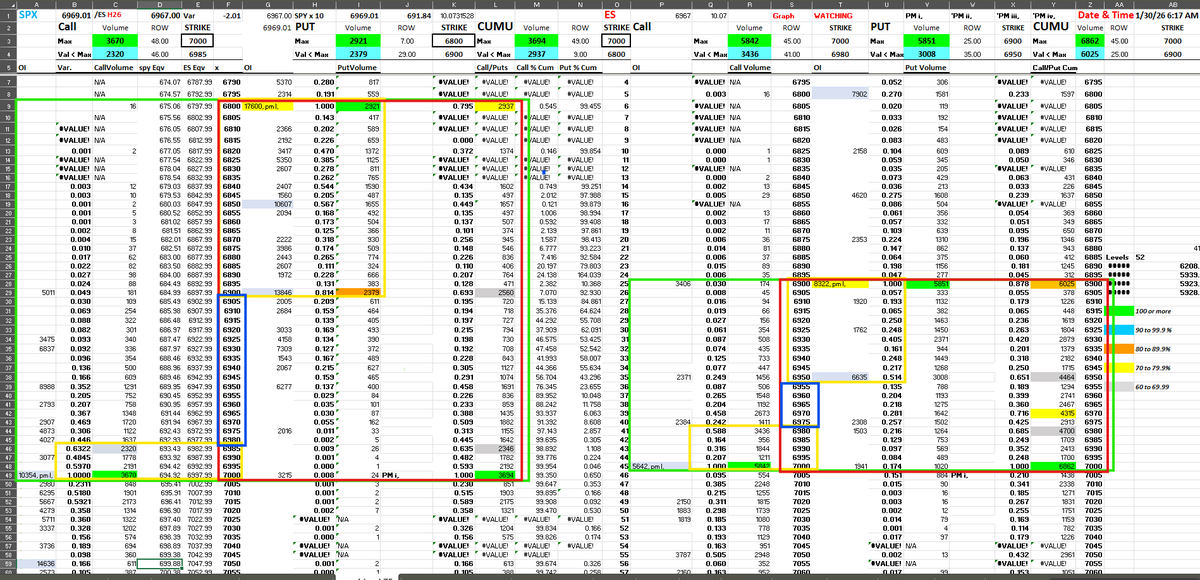Screen dimensions: 1200x580
Task: Select the boxed SPX Call strike 7000 cell
Action: click(197, 40)
